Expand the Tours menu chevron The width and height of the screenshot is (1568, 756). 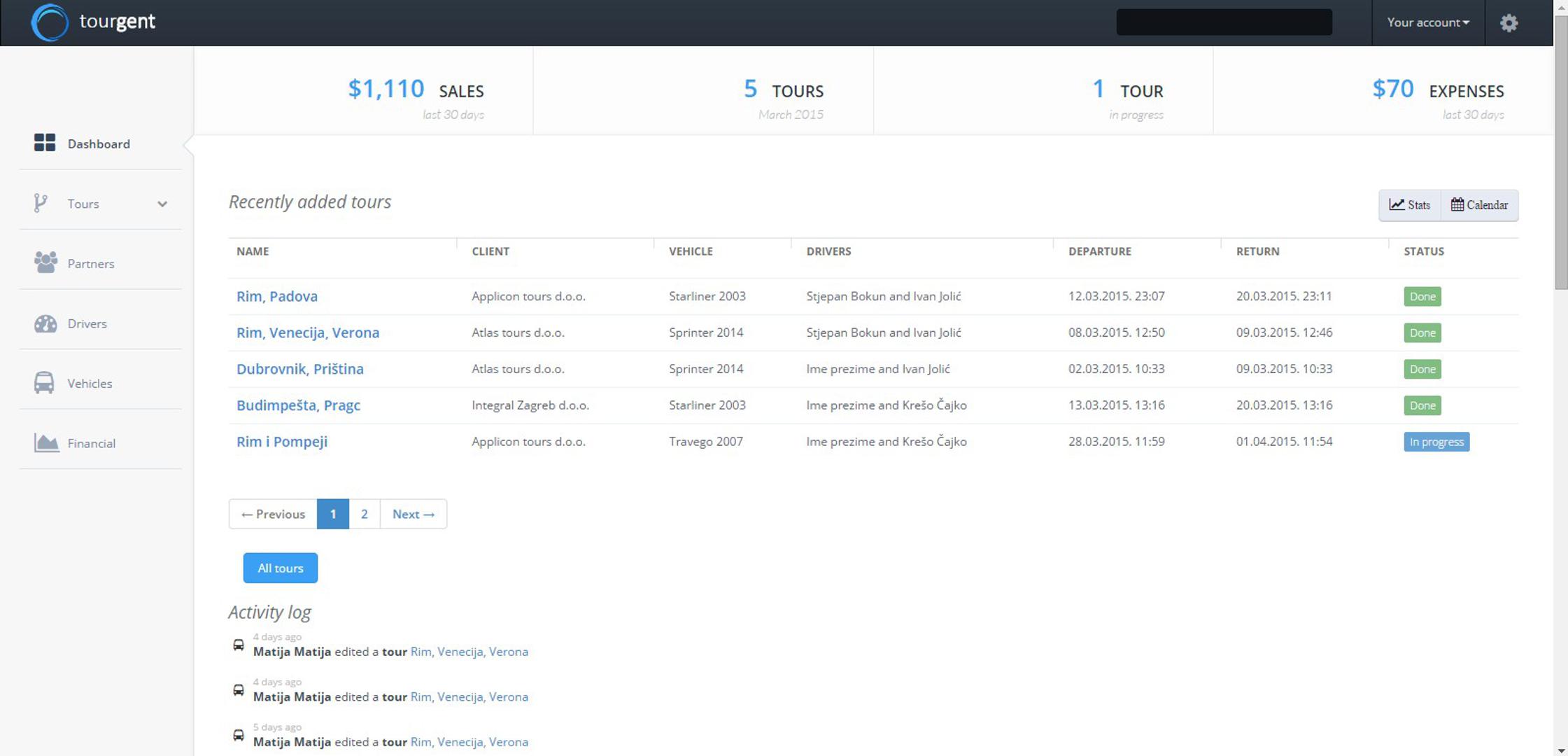coord(162,204)
